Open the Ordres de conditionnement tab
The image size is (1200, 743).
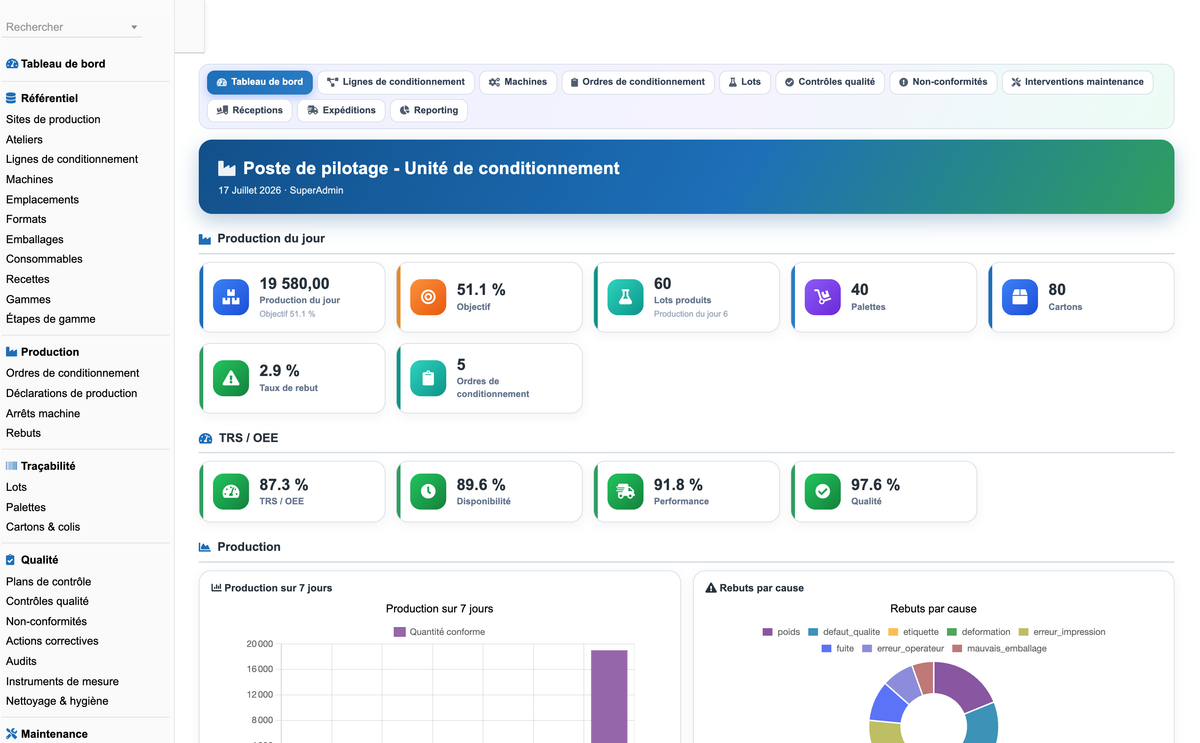637,82
